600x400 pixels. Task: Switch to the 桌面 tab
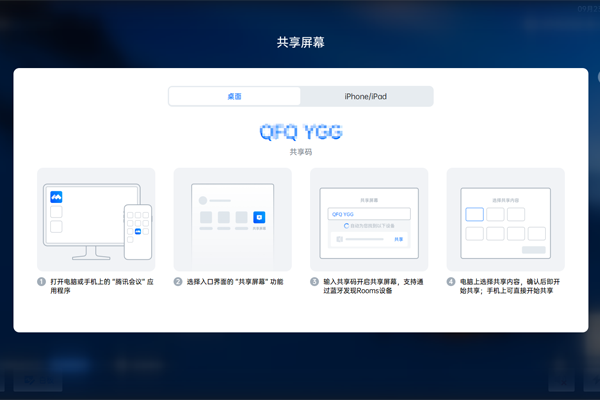[x=234, y=96]
